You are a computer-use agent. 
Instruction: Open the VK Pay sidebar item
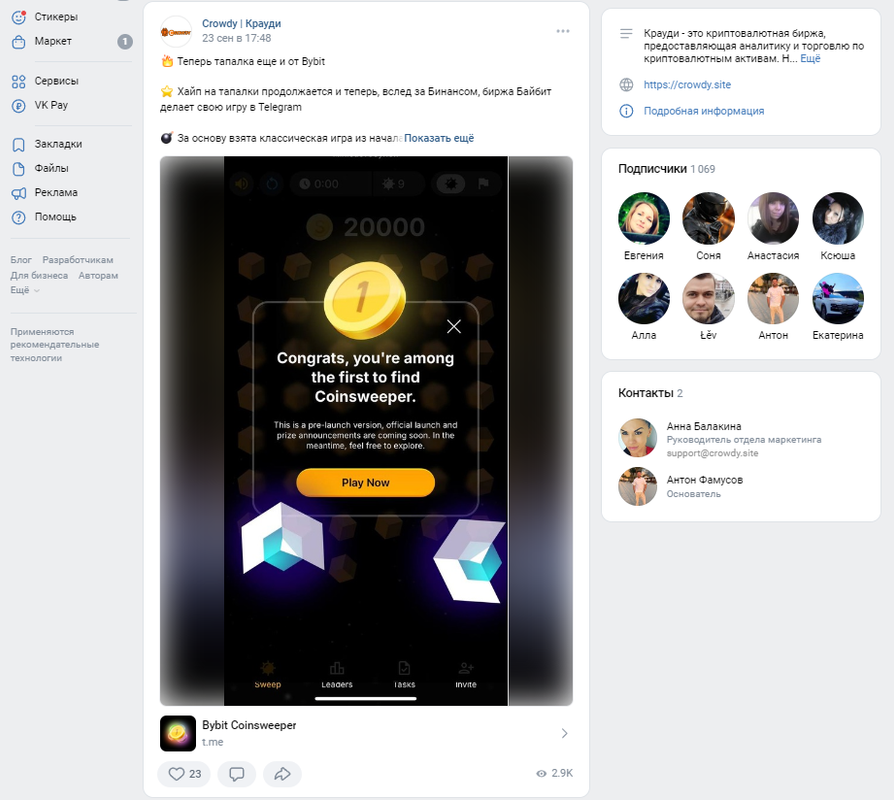(x=51, y=105)
